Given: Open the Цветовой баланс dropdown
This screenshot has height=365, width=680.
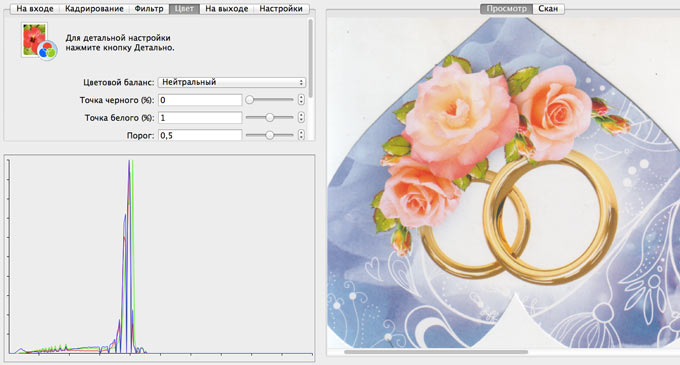Looking at the screenshot, I should [232, 82].
